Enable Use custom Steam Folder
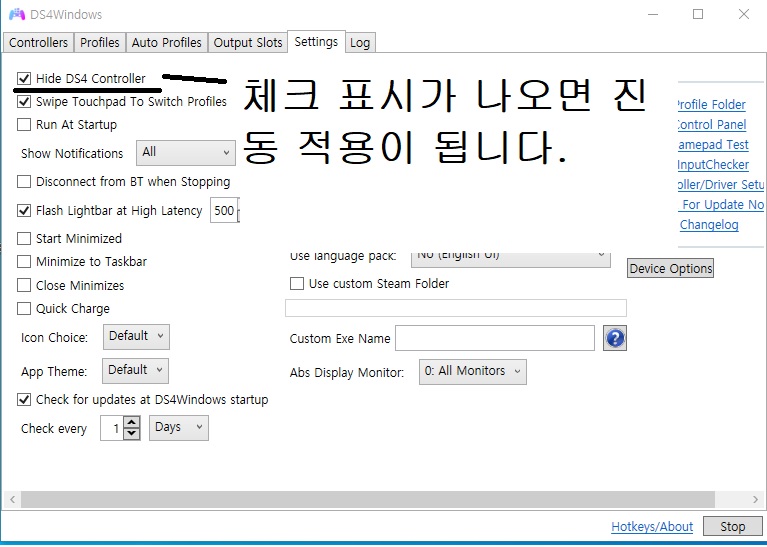The width and height of the screenshot is (767, 547). pos(297,284)
